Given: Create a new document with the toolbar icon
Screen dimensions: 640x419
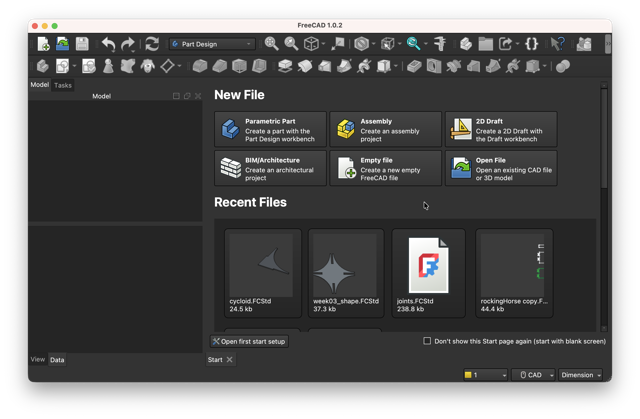Looking at the screenshot, I should pos(43,44).
